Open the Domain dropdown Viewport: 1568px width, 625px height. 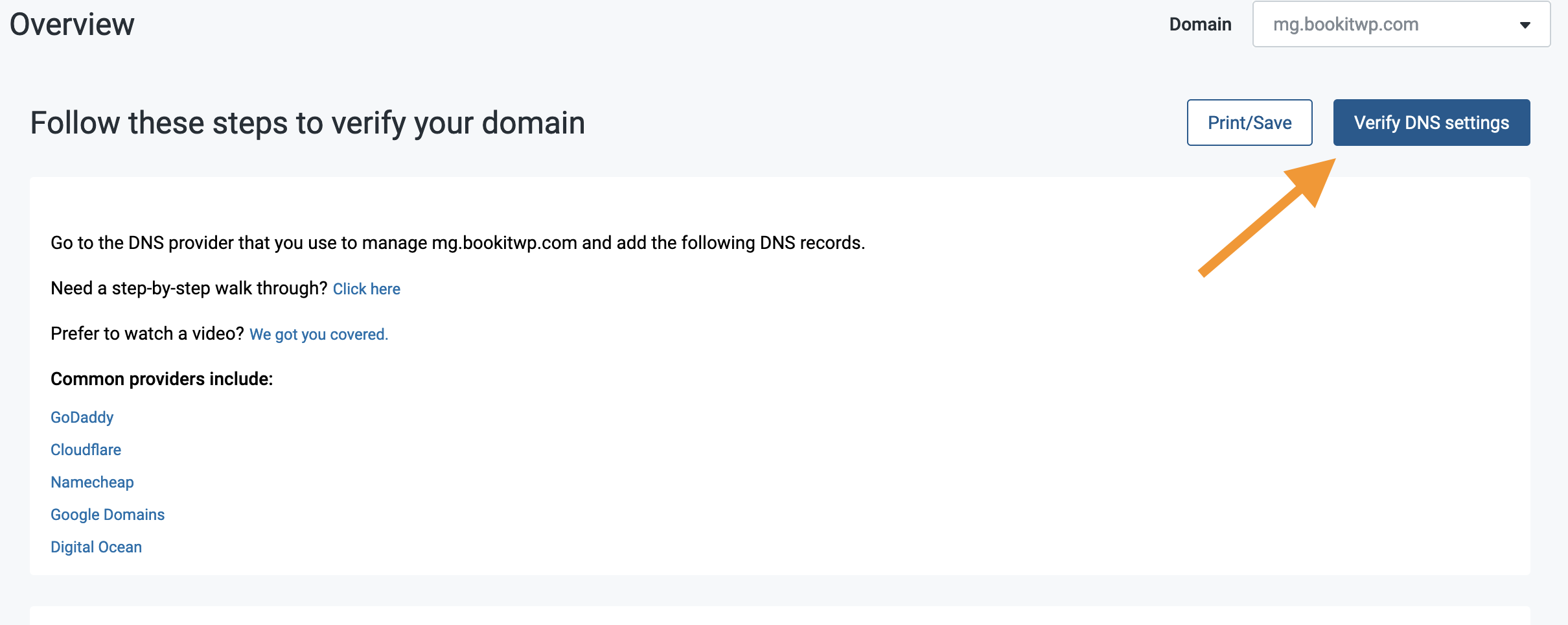1400,24
